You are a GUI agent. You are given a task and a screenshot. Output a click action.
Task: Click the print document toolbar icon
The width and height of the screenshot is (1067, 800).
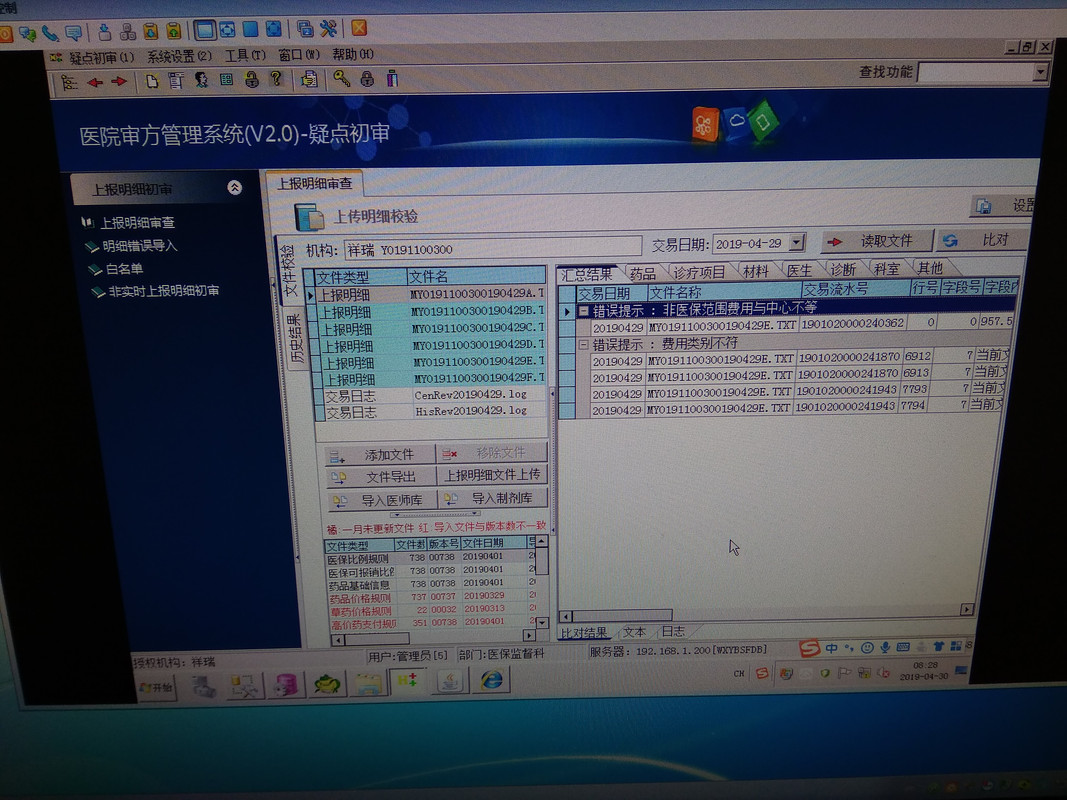click(x=310, y=80)
